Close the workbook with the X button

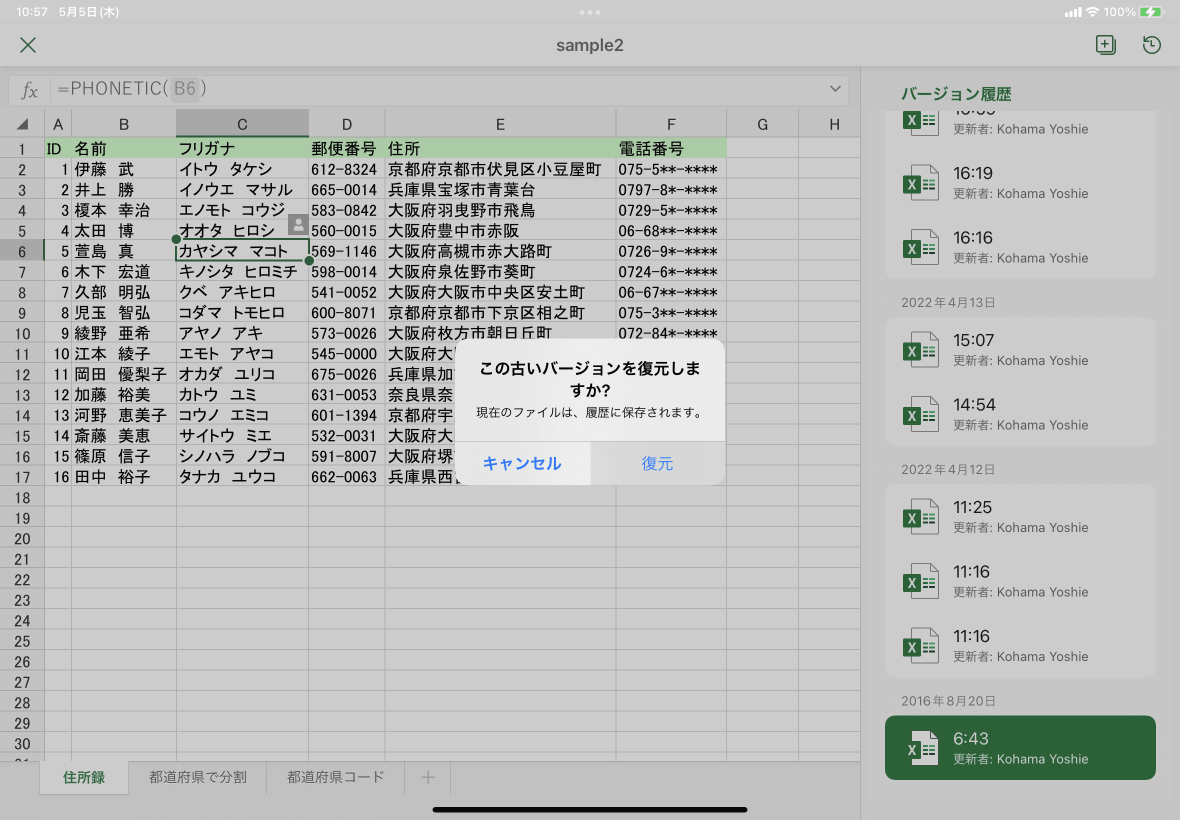coord(27,45)
